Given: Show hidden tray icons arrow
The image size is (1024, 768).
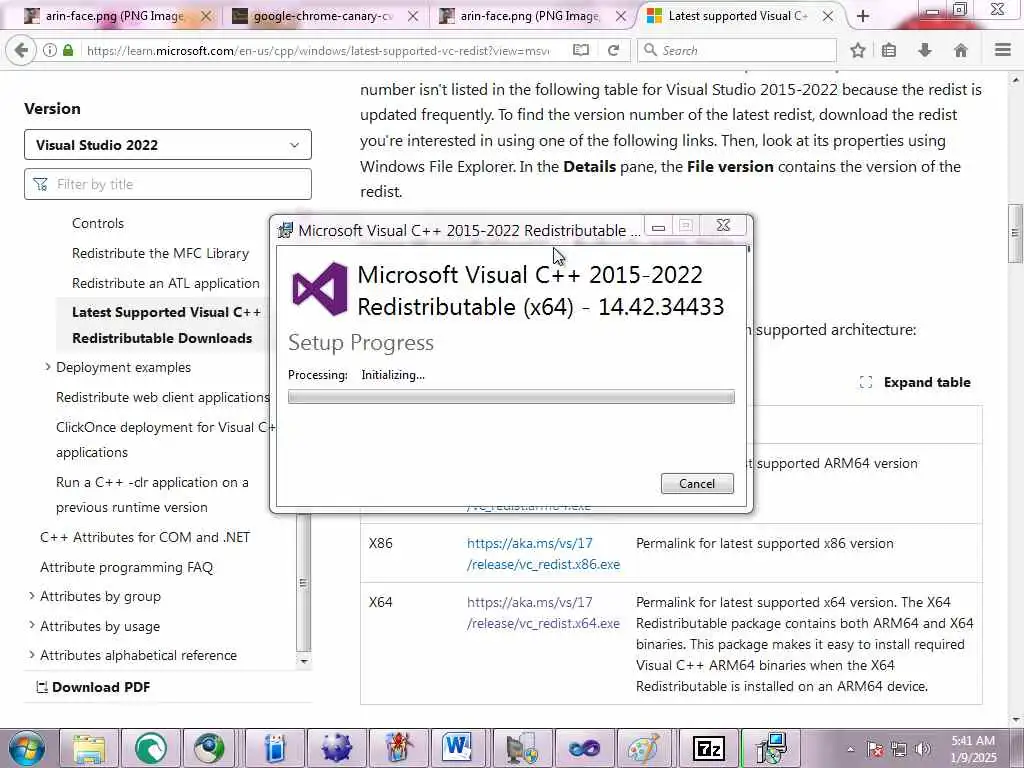Looking at the screenshot, I should point(850,749).
